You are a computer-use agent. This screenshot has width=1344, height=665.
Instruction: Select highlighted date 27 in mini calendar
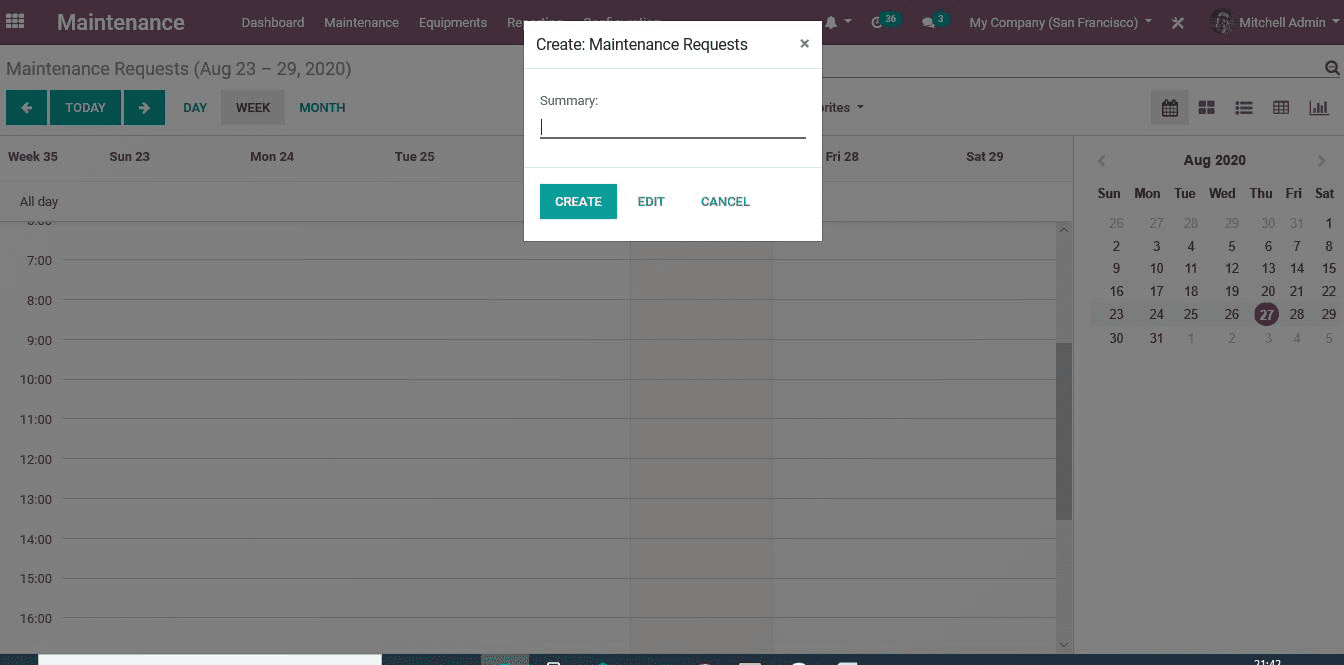[1267, 314]
